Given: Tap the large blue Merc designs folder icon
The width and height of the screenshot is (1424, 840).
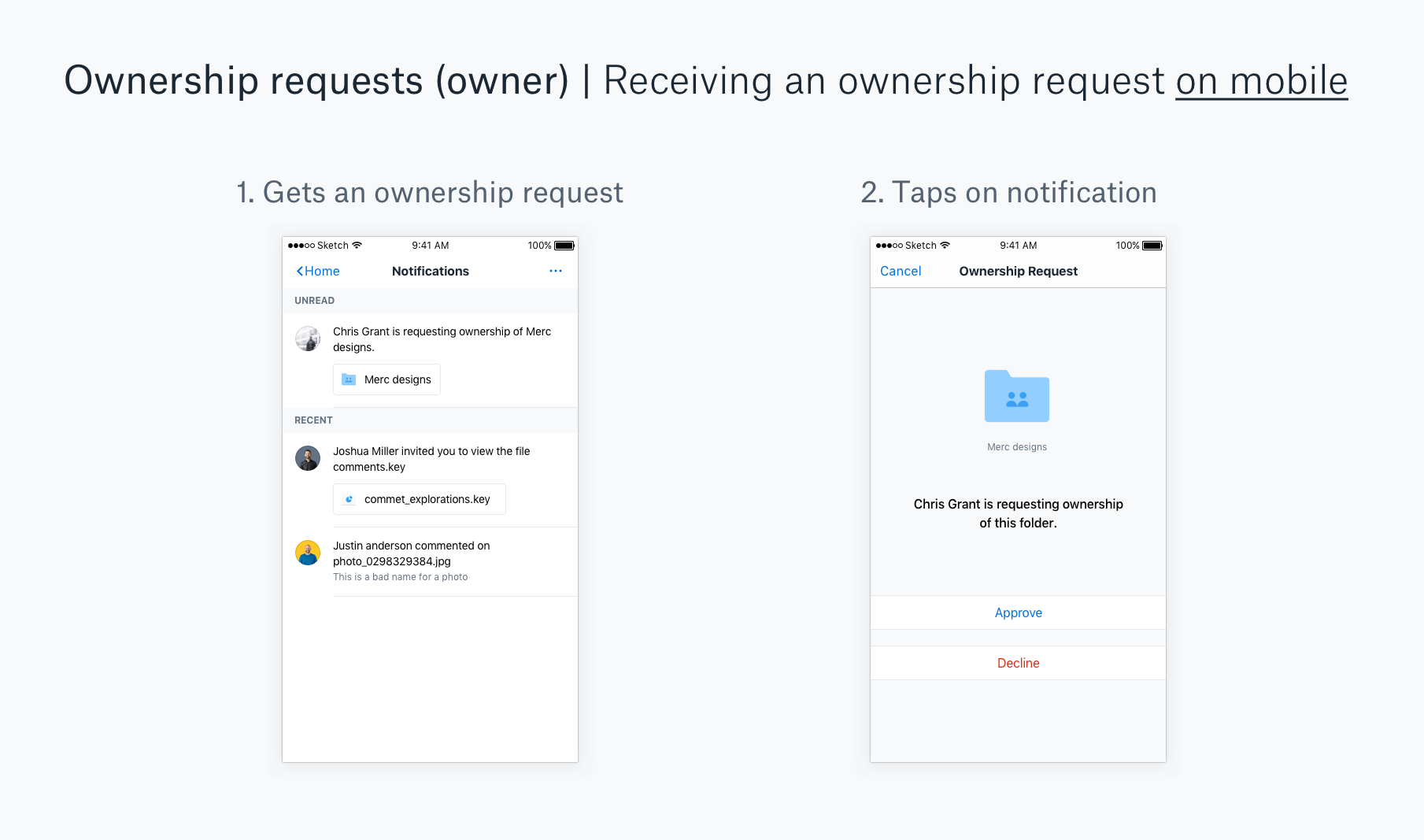Looking at the screenshot, I should [x=1017, y=397].
